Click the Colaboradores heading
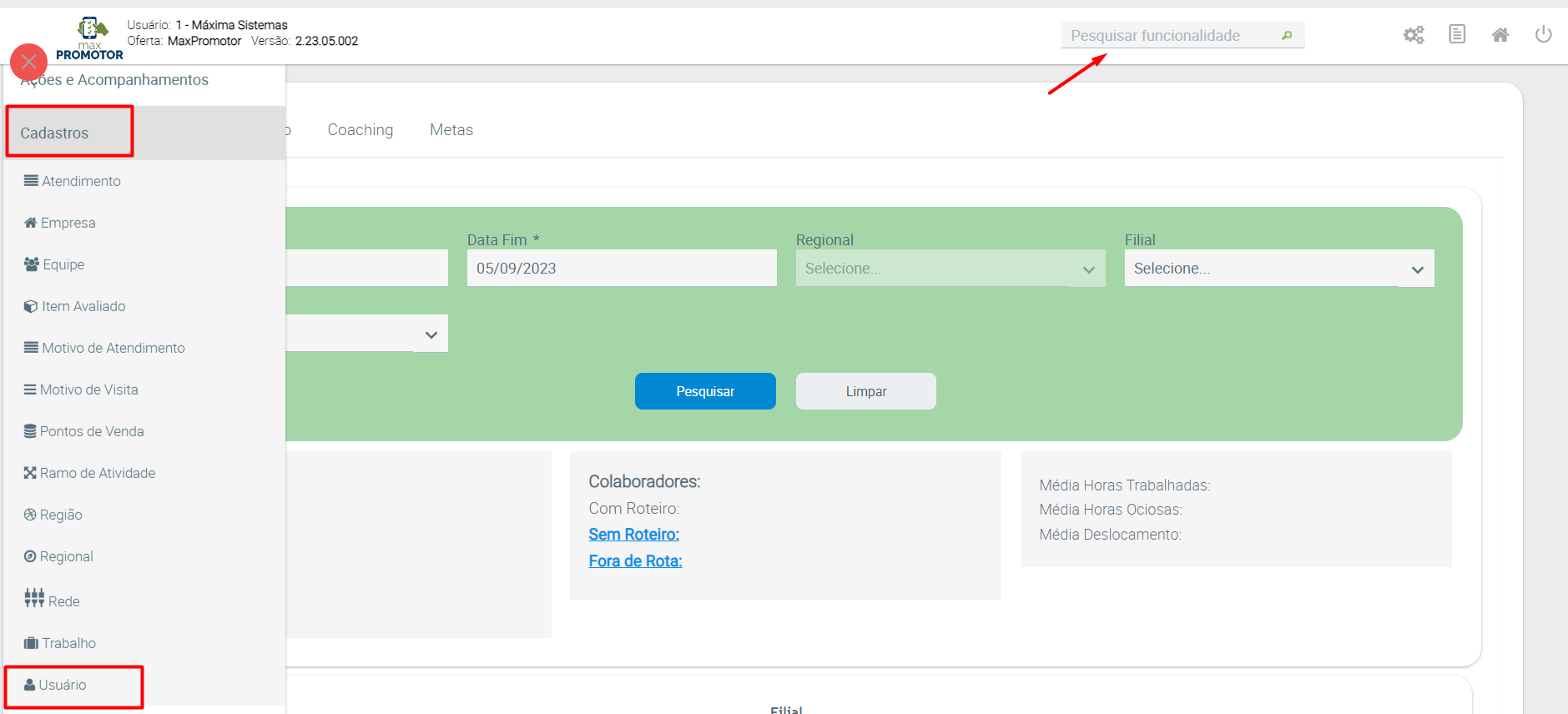The width and height of the screenshot is (1568, 714). [645, 481]
